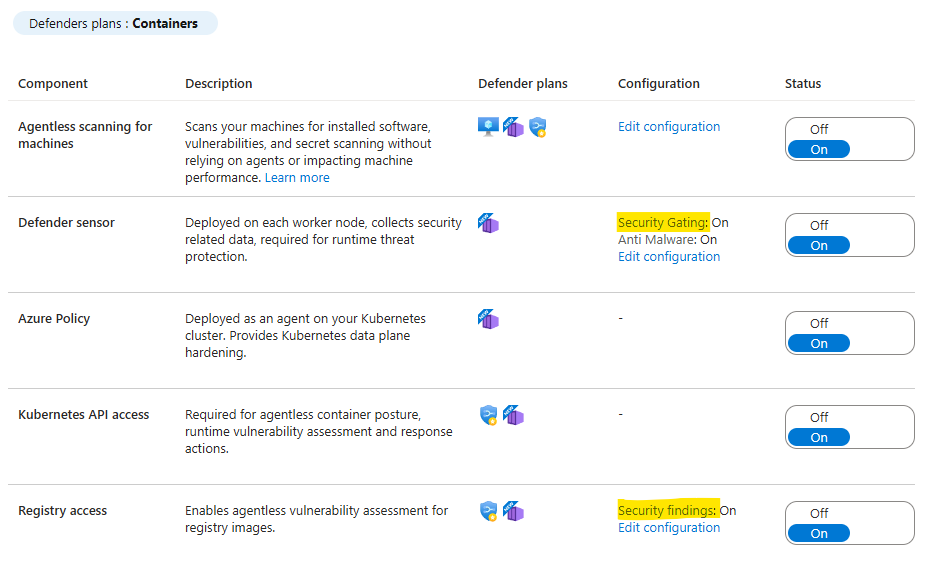
Task: Select the Defender sensor component name
Action: pos(66,223)
